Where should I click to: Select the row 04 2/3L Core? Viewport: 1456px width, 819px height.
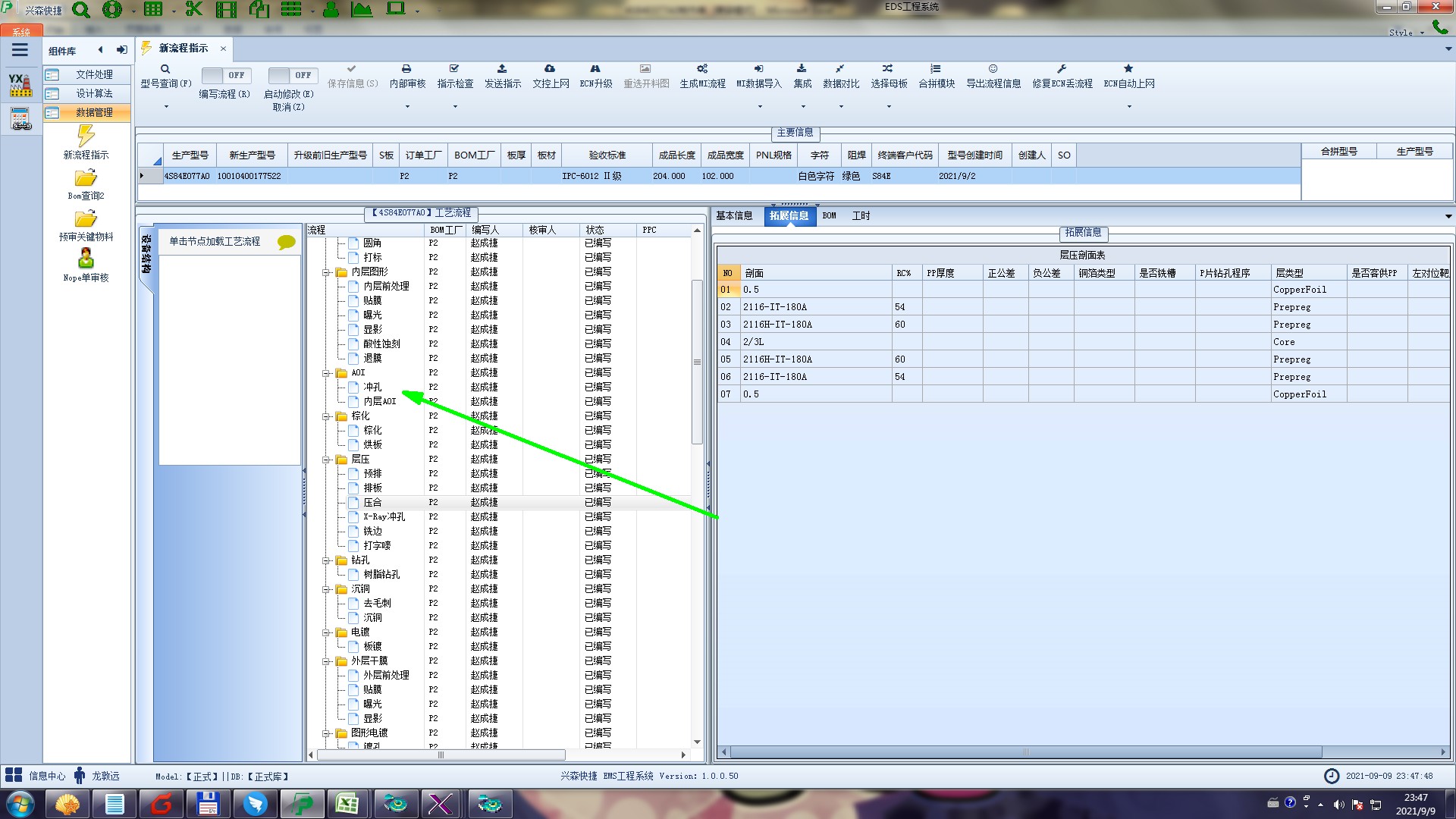(x=1082, y=342)
